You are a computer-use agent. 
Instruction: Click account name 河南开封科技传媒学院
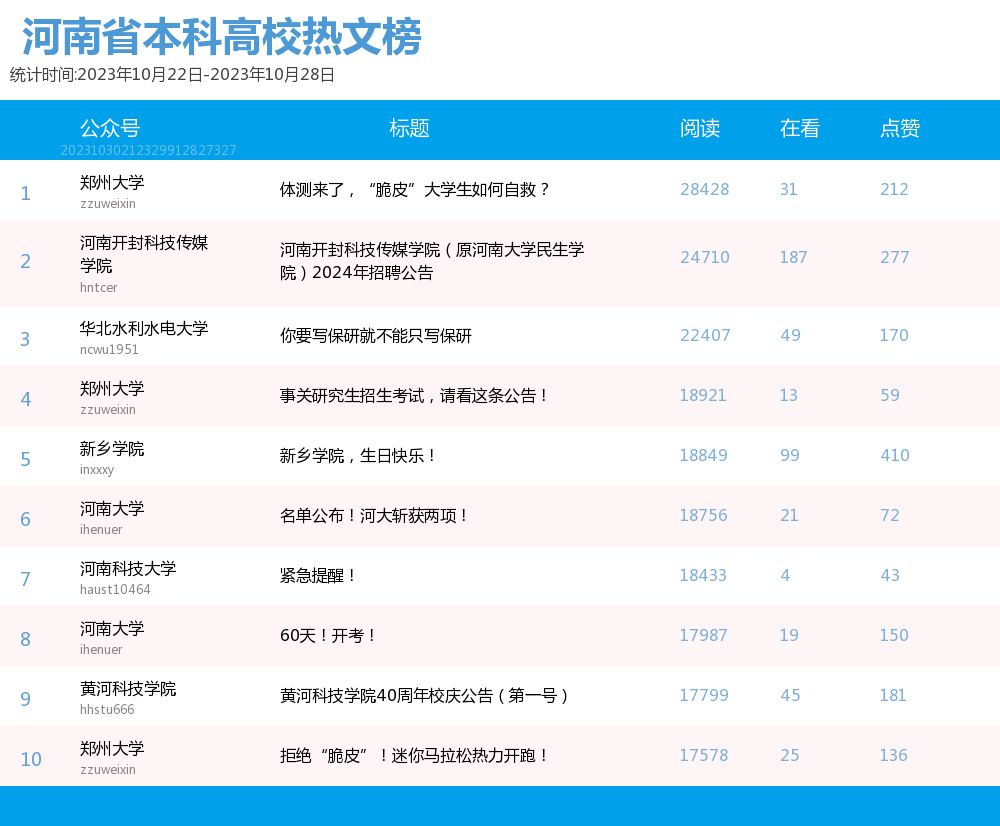(144, 254)
